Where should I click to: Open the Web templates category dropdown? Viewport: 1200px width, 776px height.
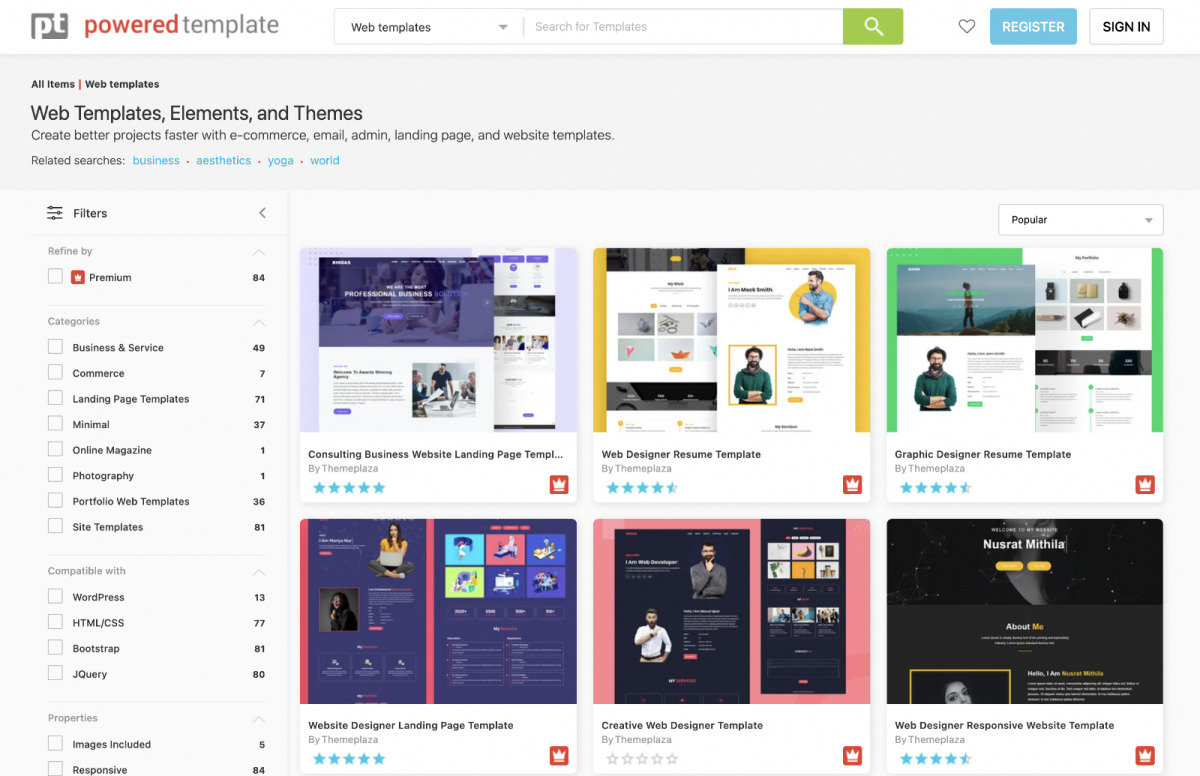[x=429, y=27]
